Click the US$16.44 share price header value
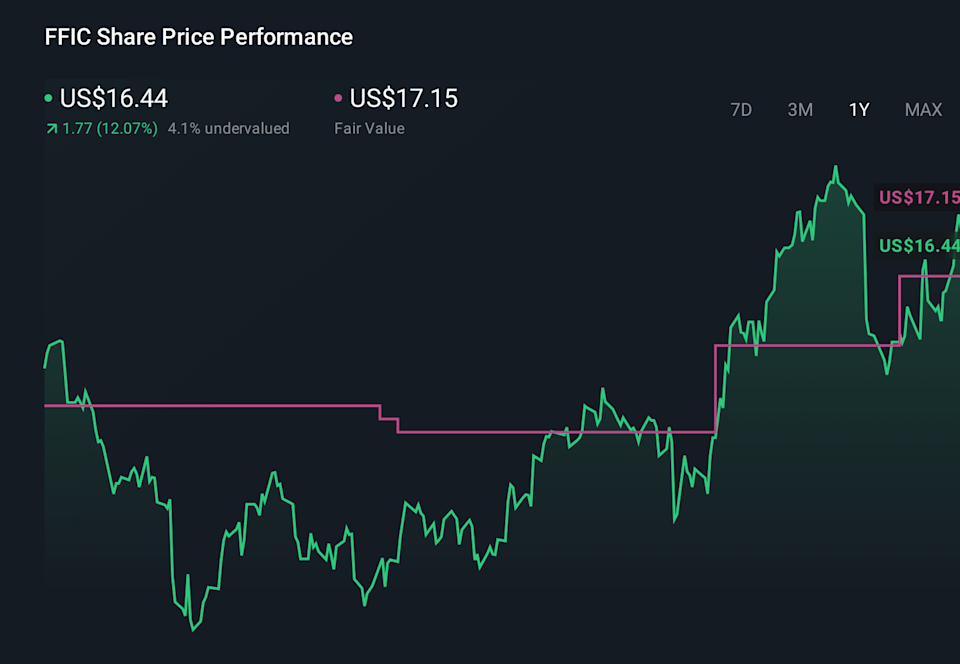The height and width of the screenshot is (664, 960). coord(114,98)
